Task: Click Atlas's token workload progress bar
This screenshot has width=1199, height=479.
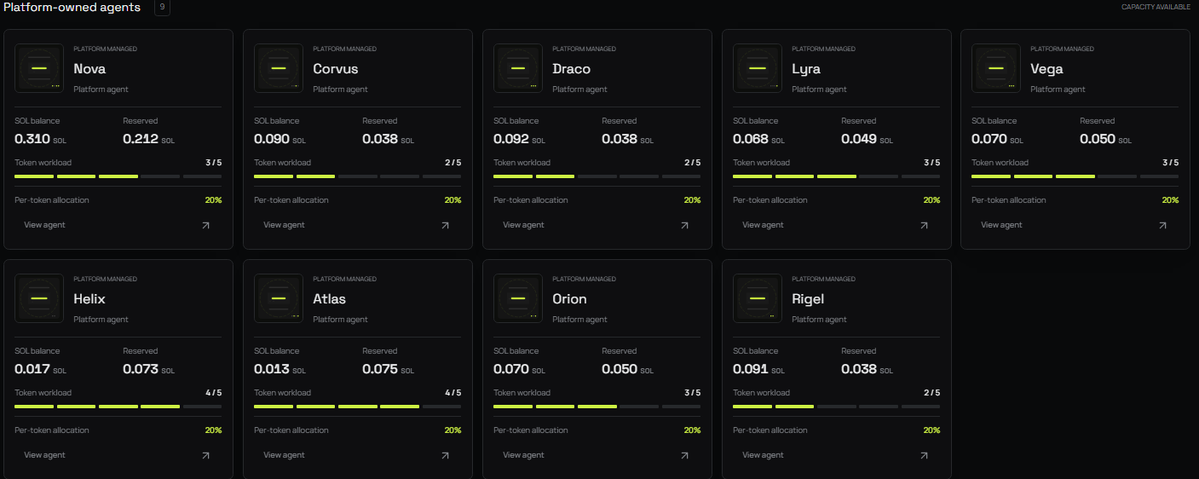Action: [357, 406]
